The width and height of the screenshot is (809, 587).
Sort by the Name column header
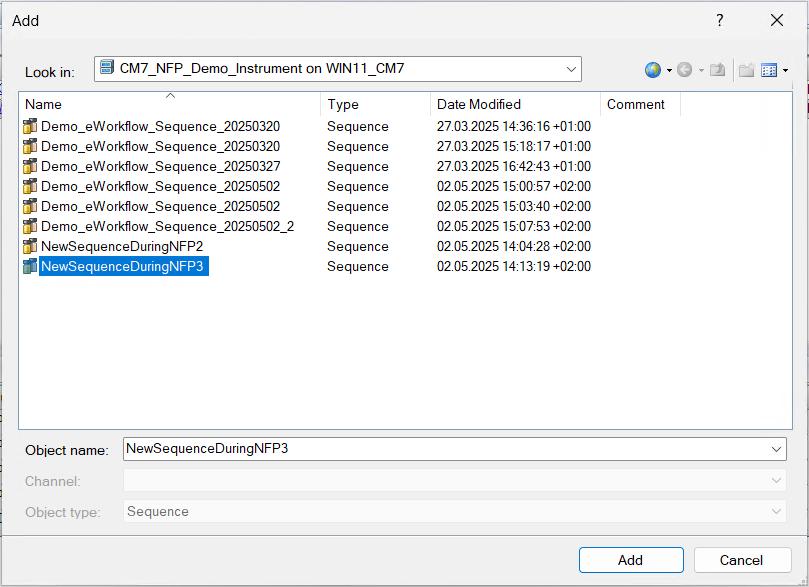click(x=170, y=104)
